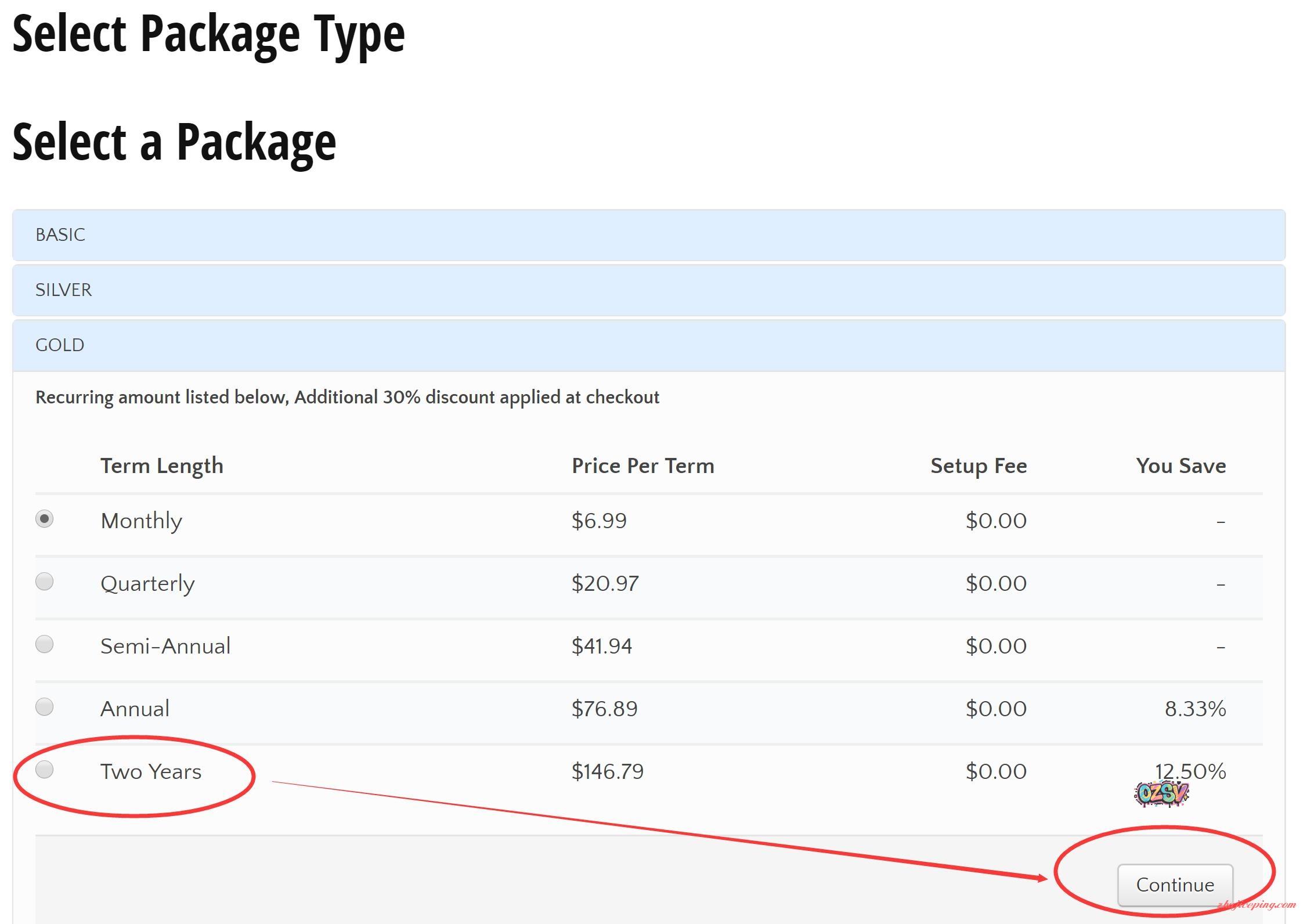Click the $146.79 two-year price
This screenshot has height=924, width=1307.
(607, 771)
